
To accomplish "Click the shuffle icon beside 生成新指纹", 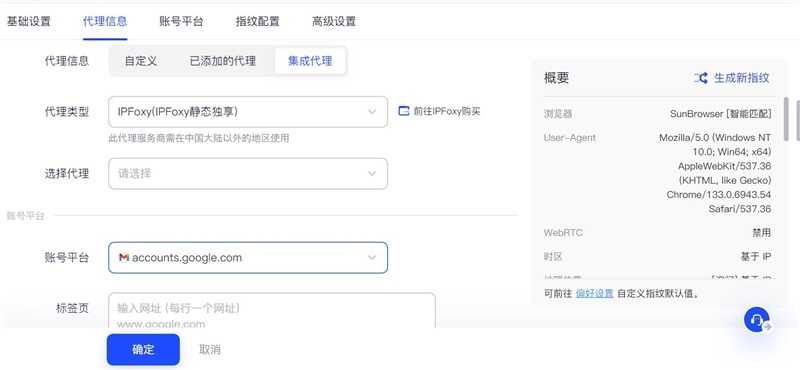I will coord(701,78).
